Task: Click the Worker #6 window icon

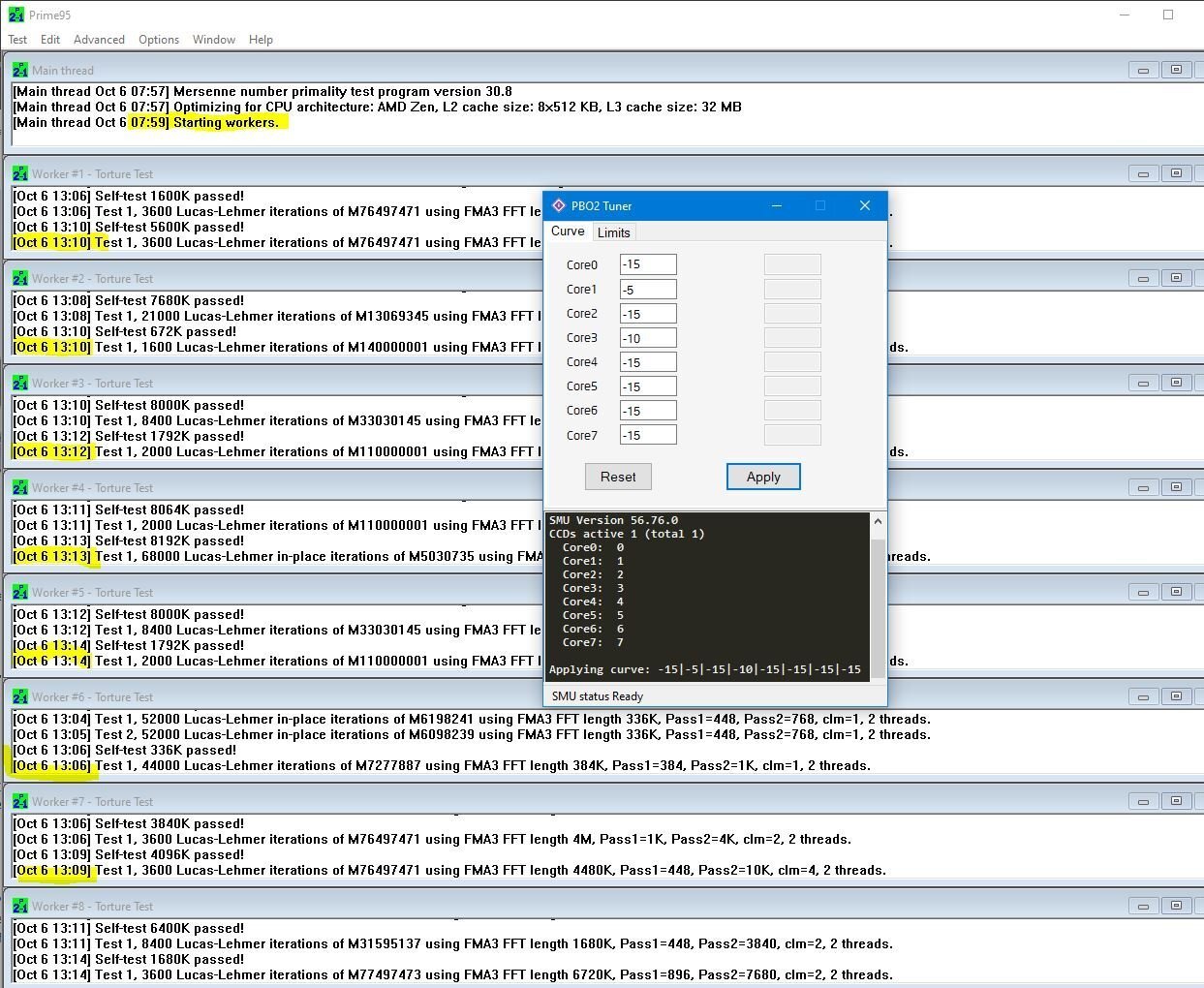Action: pyautogui.click(x=20, y=696)
